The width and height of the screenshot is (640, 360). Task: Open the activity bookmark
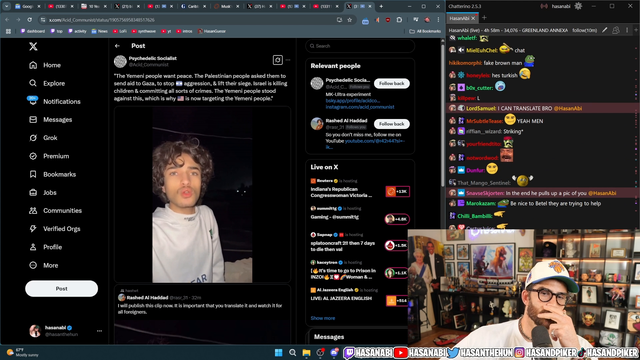(x=78, y=31)
